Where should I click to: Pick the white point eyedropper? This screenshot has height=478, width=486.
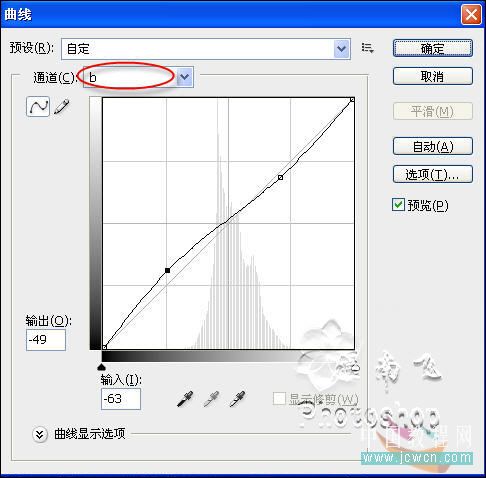[238, 399]
